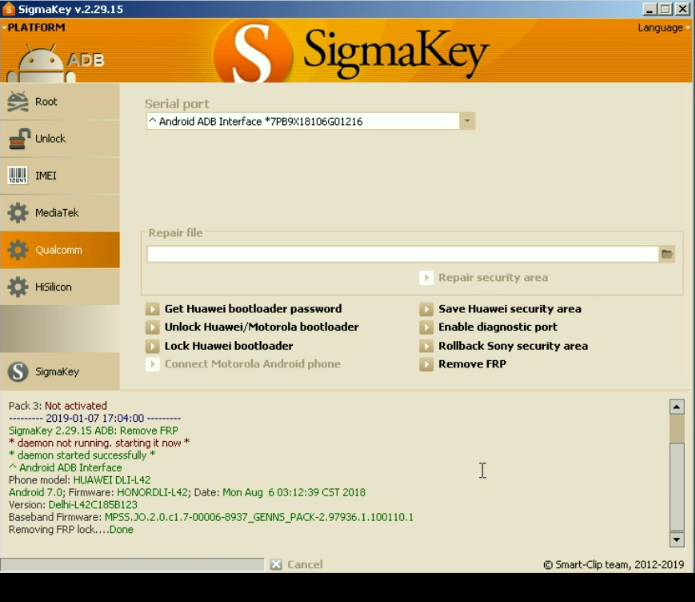Click the Smart-Clip team copyright text

point(614,564)
